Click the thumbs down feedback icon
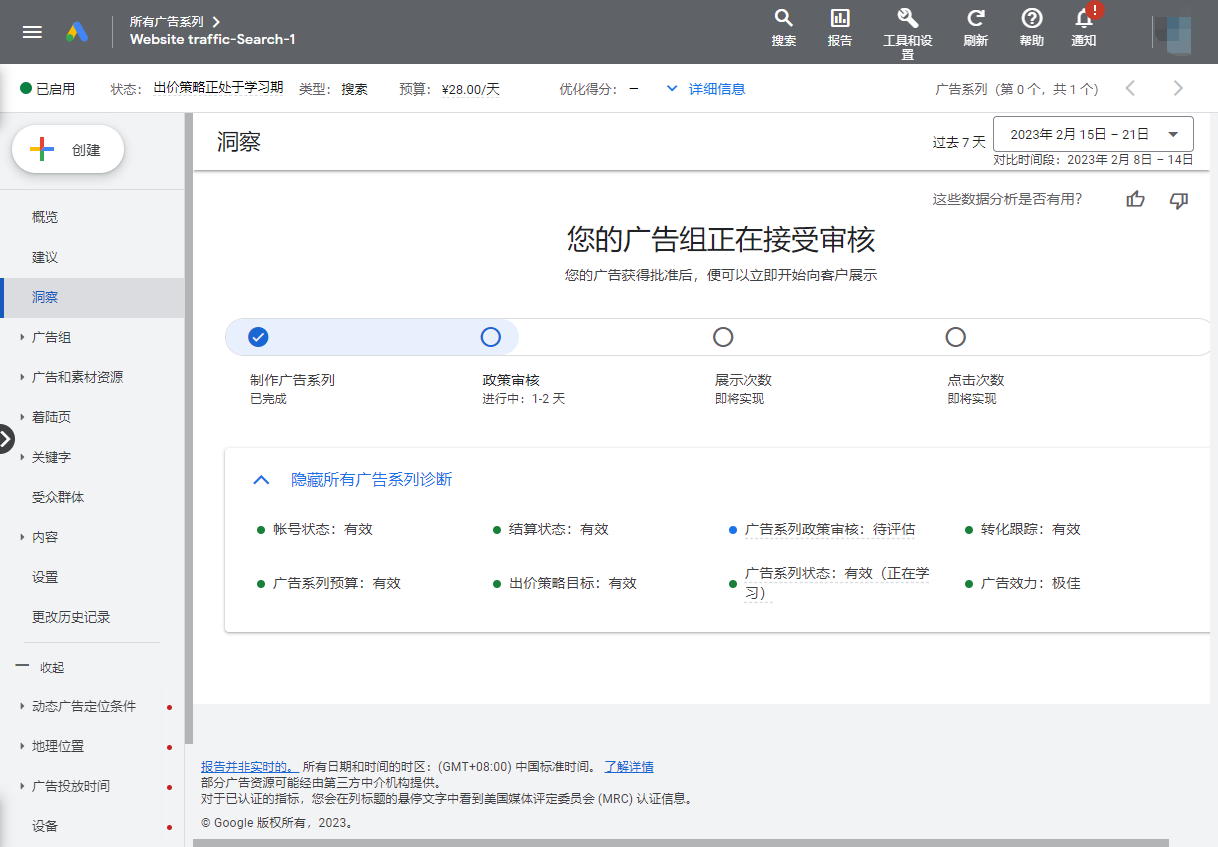The height and width of the screenshot is (847, 1218). pyautogui.click(x=1179, y=200)
